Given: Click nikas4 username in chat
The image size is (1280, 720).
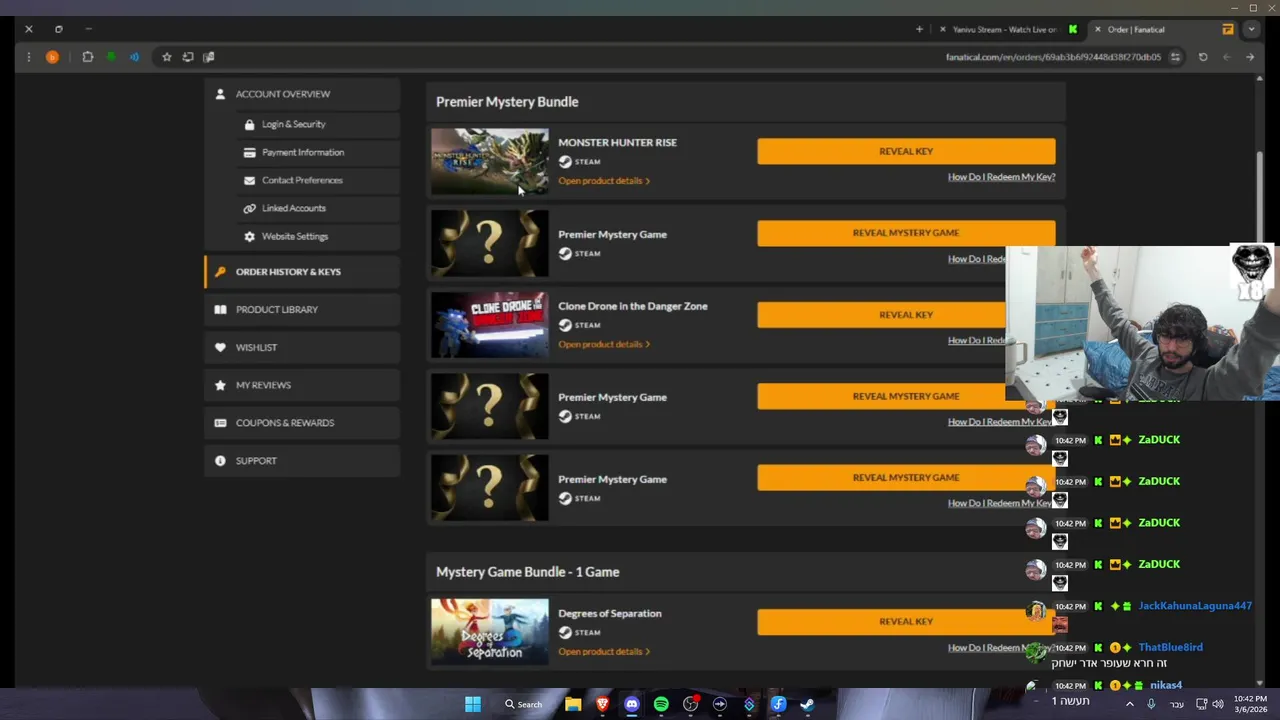Looking at the screenshot, I should coord(1166,685).
